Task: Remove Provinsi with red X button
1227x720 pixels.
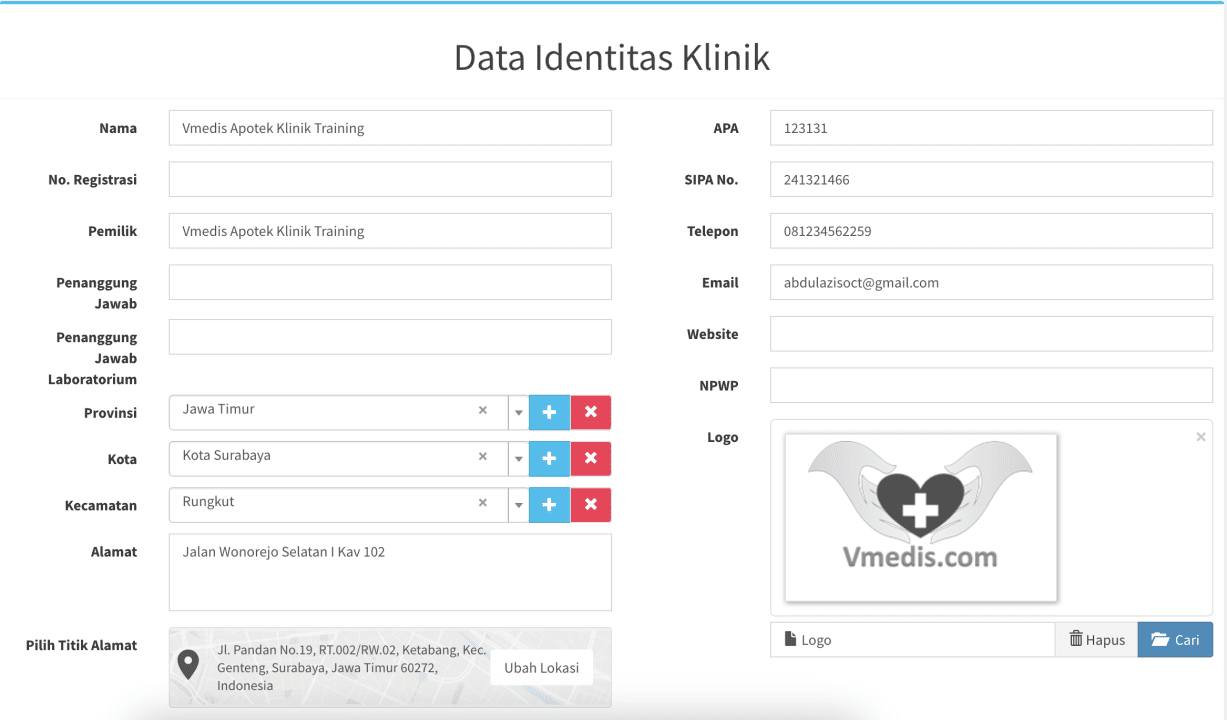Action: coord(591,412)
